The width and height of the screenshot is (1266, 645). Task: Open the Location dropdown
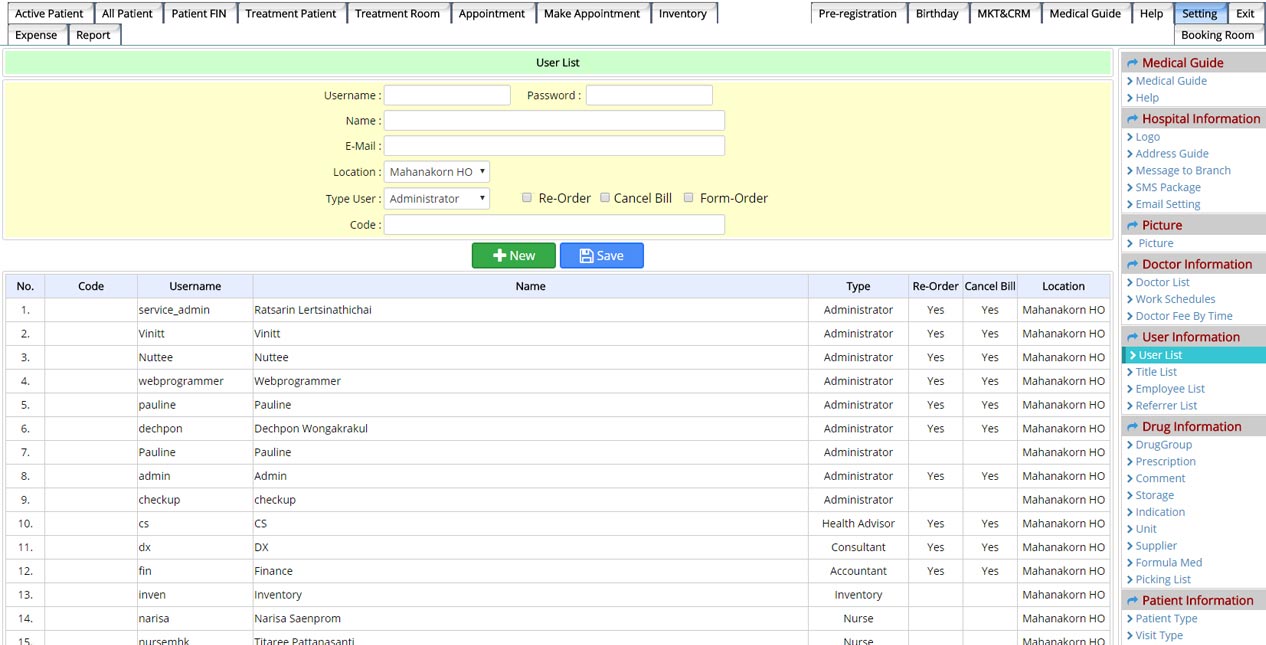pyautogui.click(x=436, y=172)
